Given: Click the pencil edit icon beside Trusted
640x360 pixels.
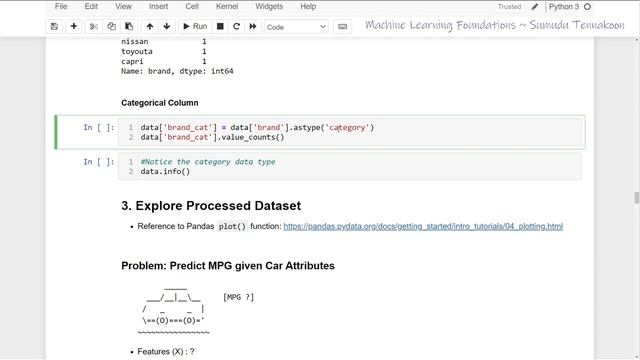Looking at the screenshot, I should pos(535,7).
